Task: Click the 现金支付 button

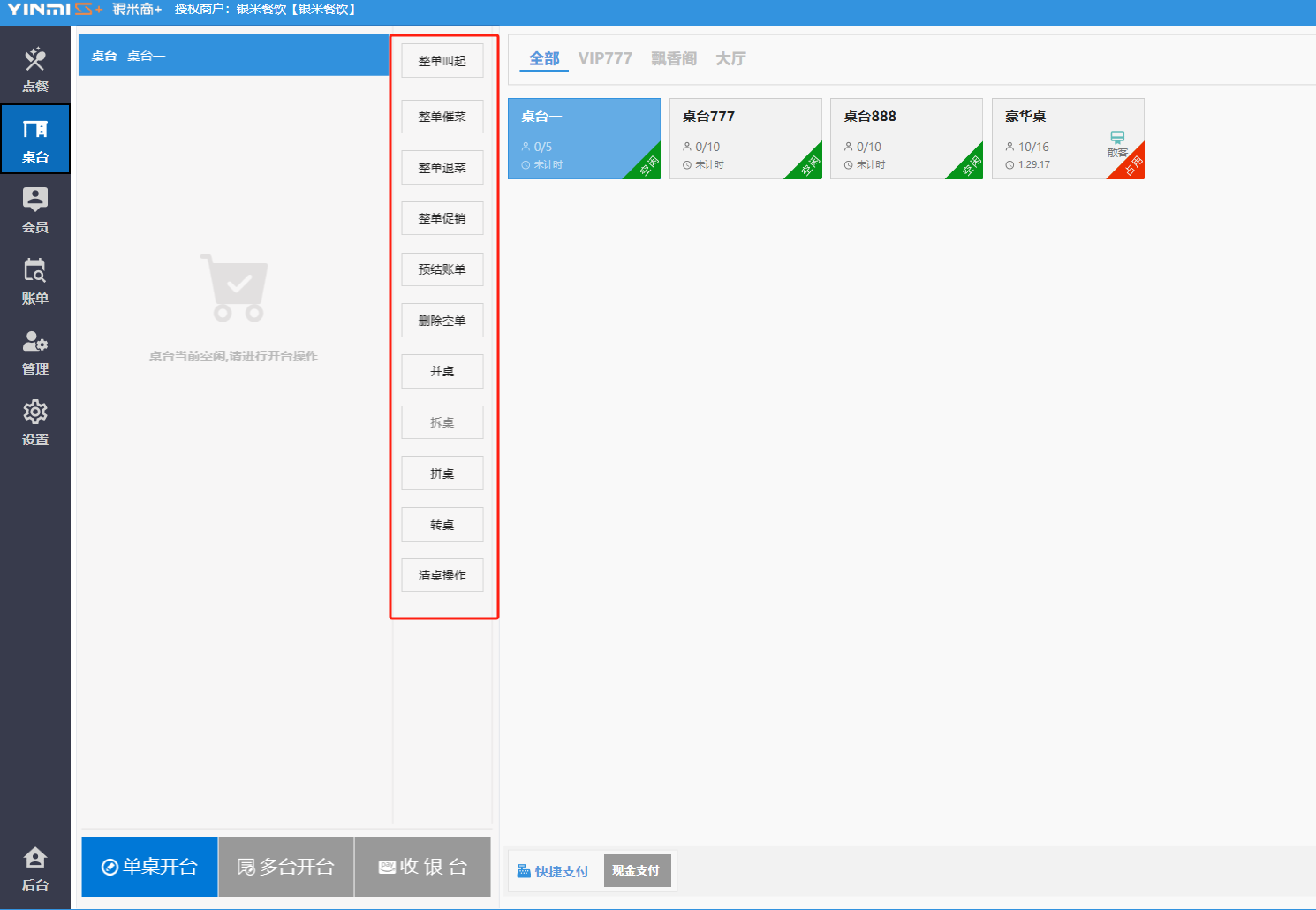Action: [637, 870]
